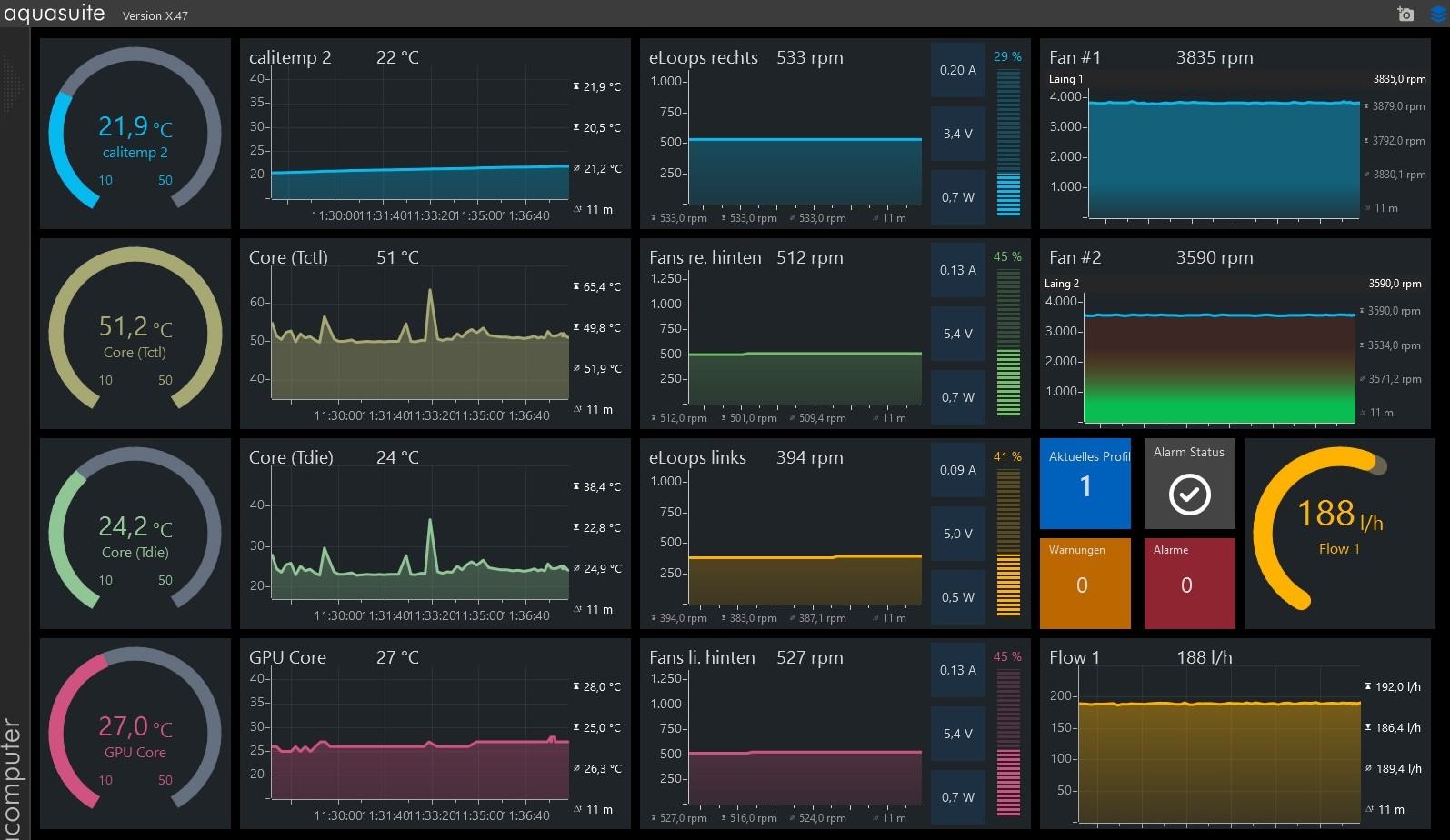Open the Warnungen orange tile
The width and height of the screenshot is (1450, 840).
click(x=1085, y=583)
